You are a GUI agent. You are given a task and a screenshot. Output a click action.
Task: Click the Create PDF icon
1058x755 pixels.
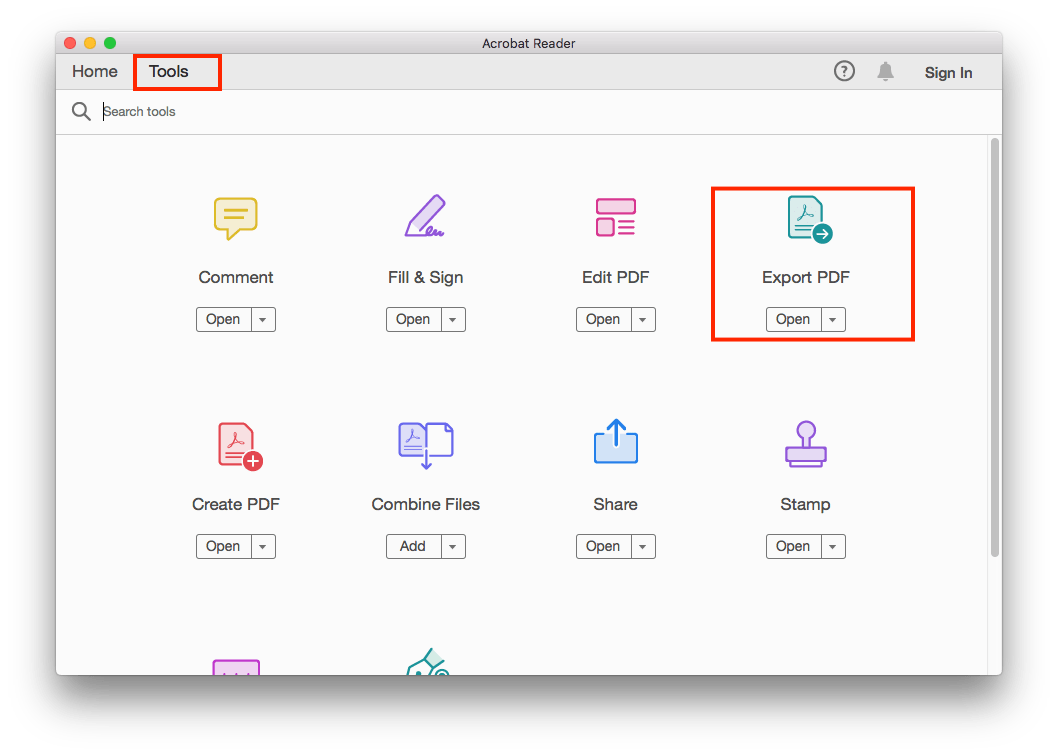click(x=240, y=447)
